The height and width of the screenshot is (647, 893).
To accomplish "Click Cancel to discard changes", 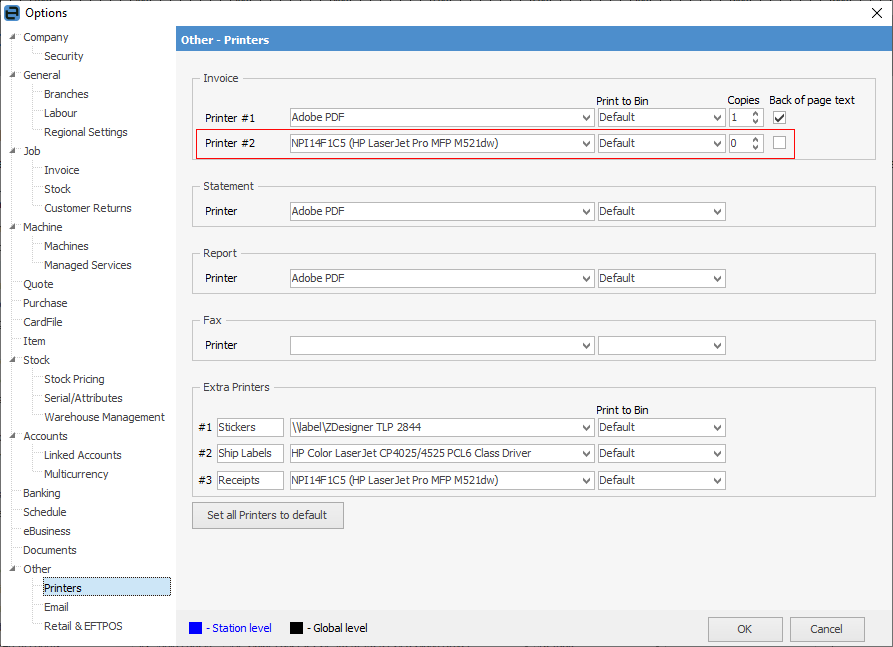I will [x=826, y=629].
